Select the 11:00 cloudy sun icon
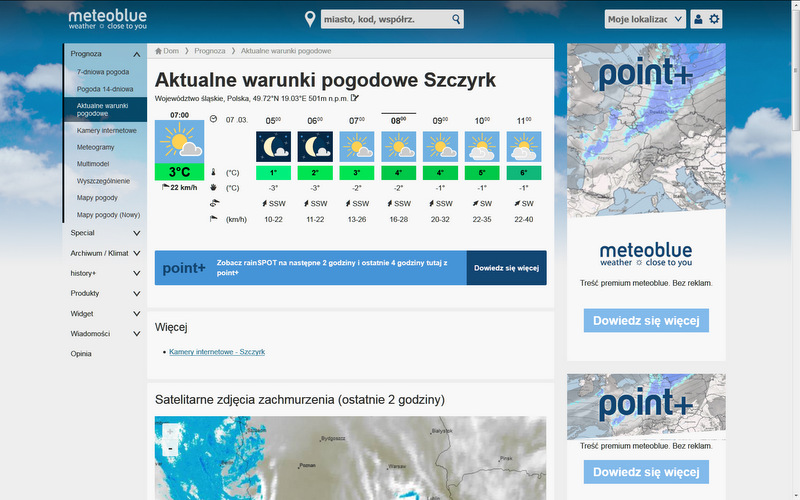 [524, 146]
